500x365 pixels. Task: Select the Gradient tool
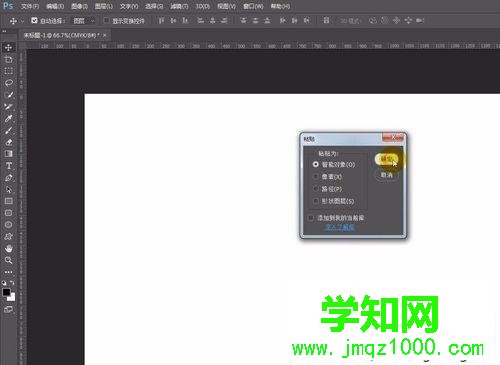click(x=8, y=154)
